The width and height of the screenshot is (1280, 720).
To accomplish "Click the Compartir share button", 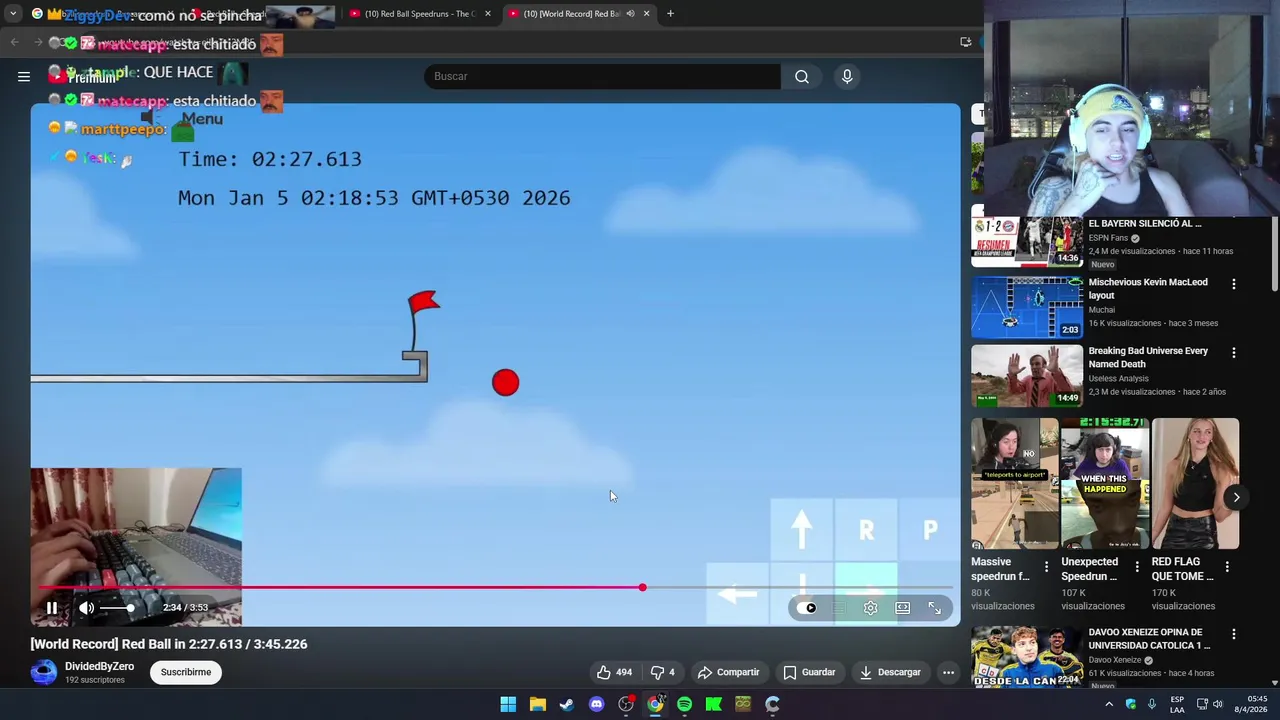I will [x=728, y=672].
